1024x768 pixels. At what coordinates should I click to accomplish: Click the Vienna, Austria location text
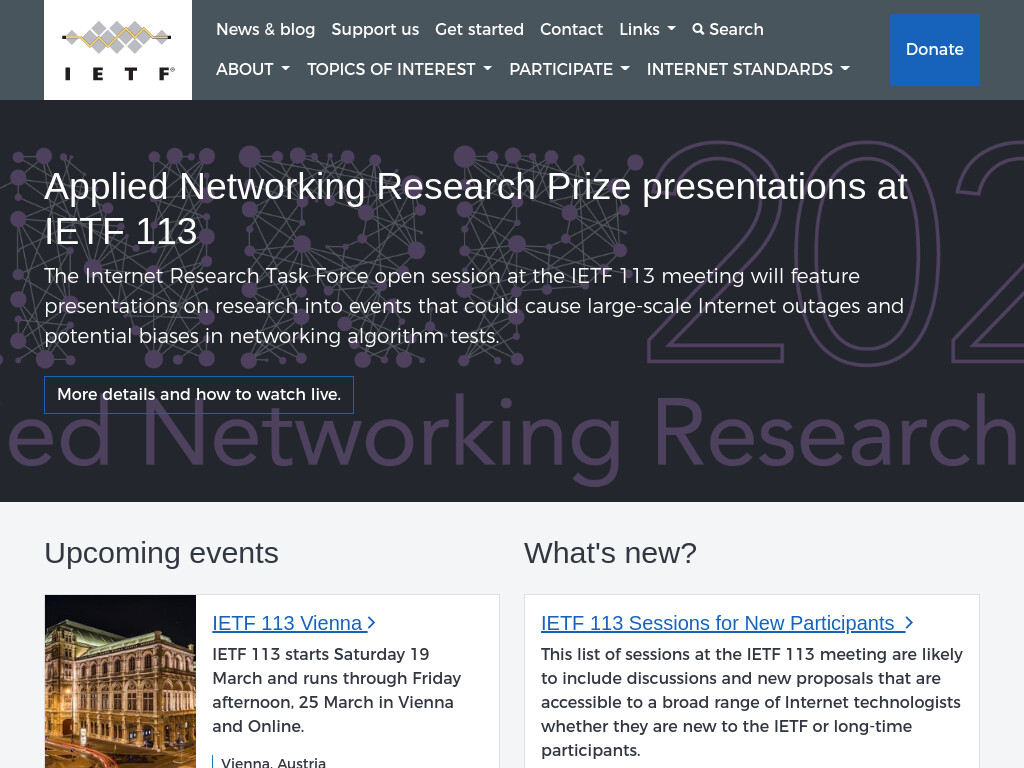point(273,762)
